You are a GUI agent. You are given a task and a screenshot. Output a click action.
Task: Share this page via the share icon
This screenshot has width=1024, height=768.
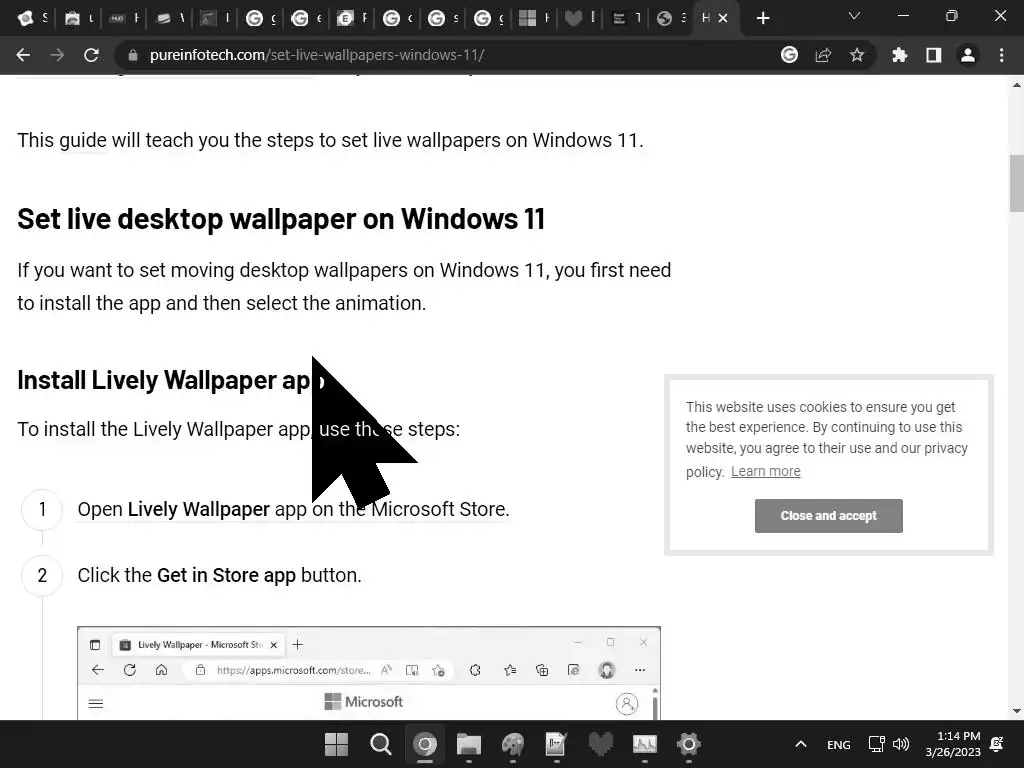tap(824, 56)
